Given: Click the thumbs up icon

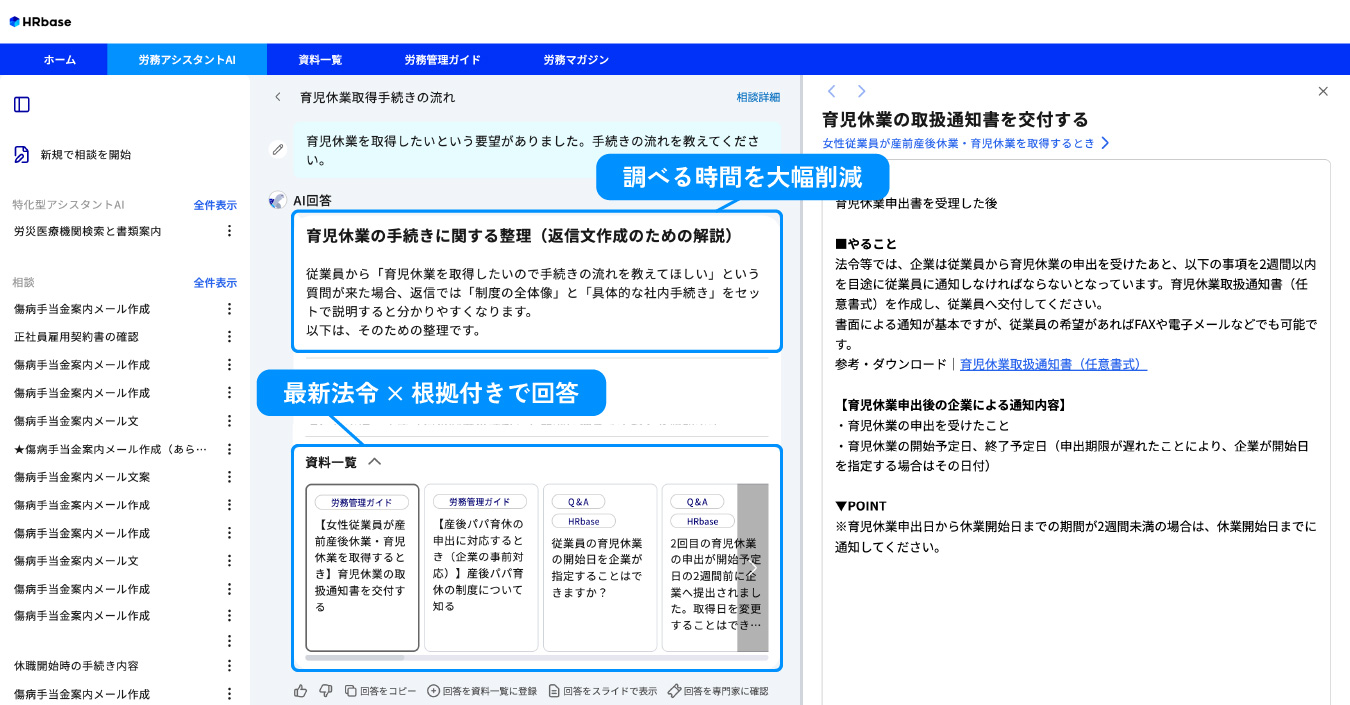Looking at the screenshot, I should [301, 690].
